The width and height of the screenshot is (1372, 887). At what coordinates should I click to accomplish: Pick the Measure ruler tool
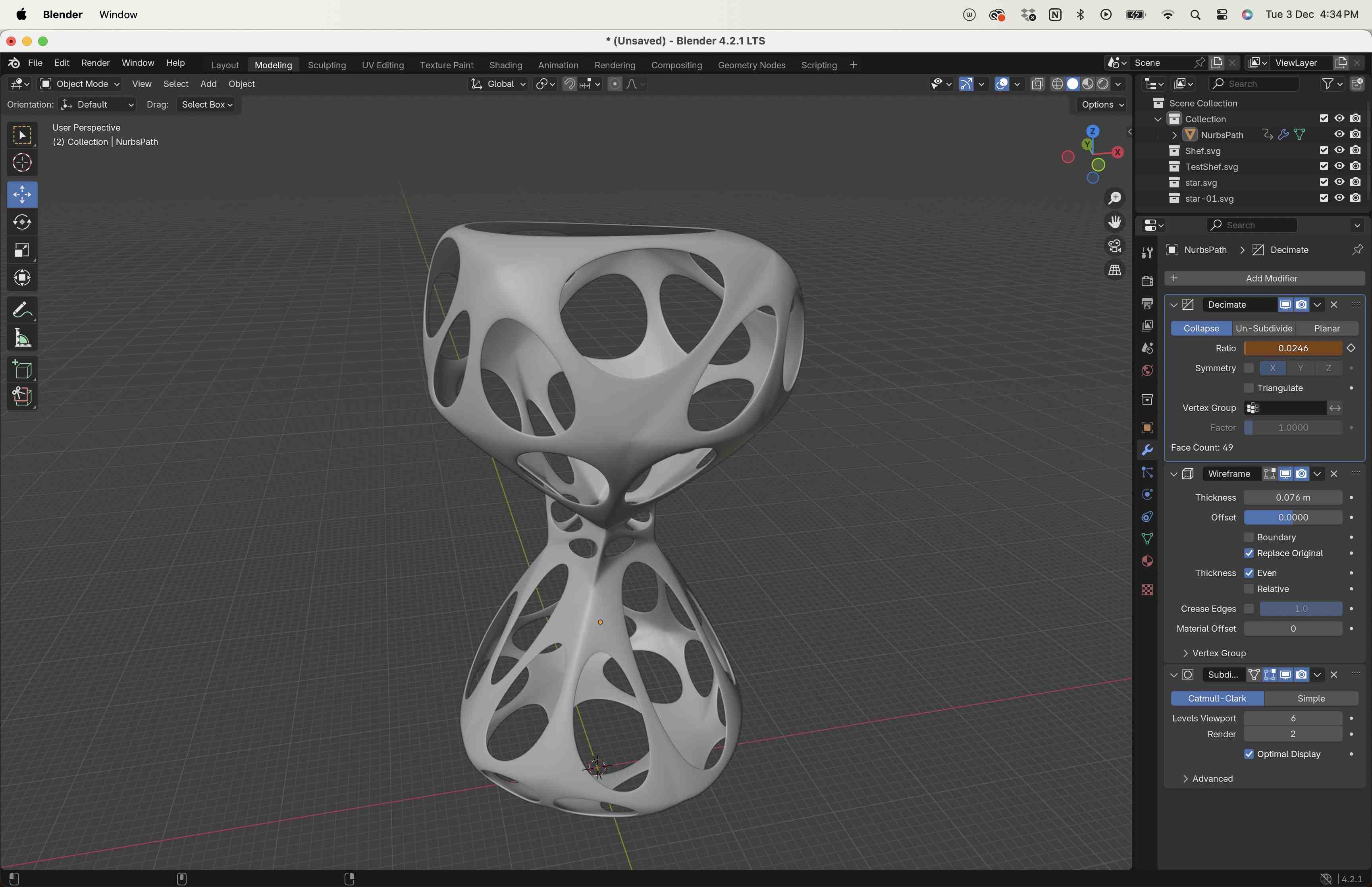22,337
